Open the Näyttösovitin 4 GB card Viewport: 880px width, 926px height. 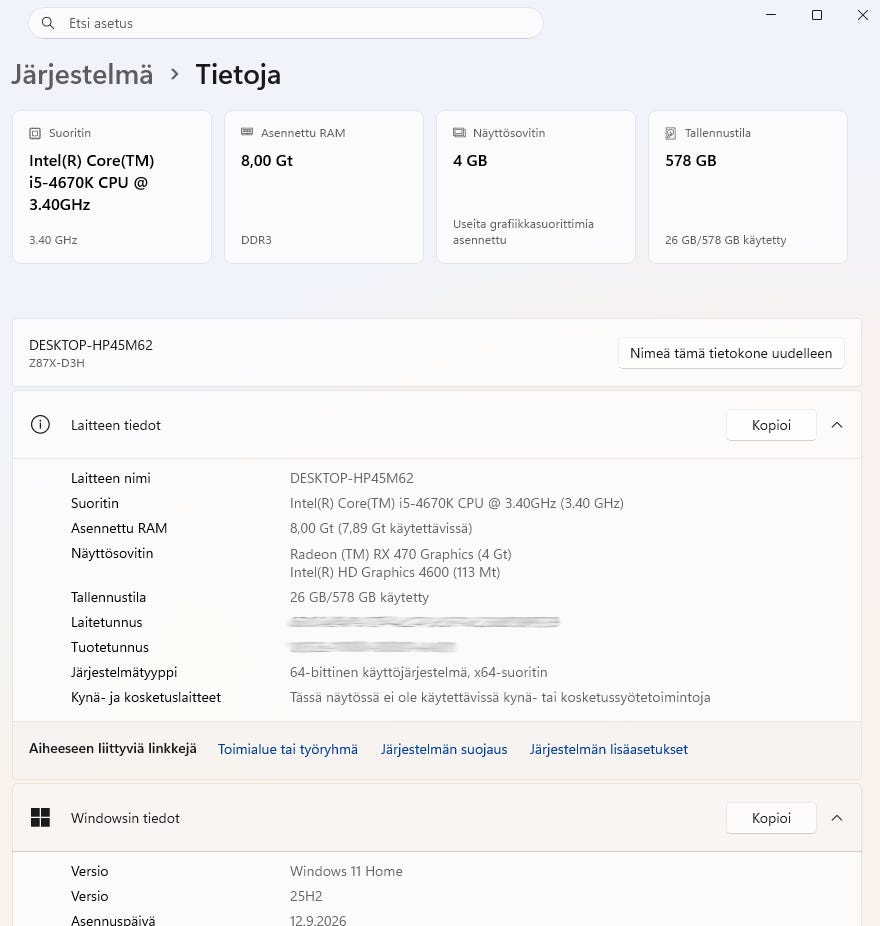coord(536,187)
